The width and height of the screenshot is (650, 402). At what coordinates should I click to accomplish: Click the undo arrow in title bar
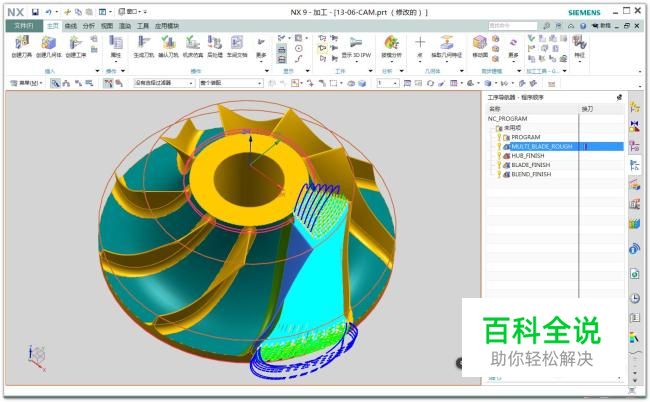(x=49, y=12)
